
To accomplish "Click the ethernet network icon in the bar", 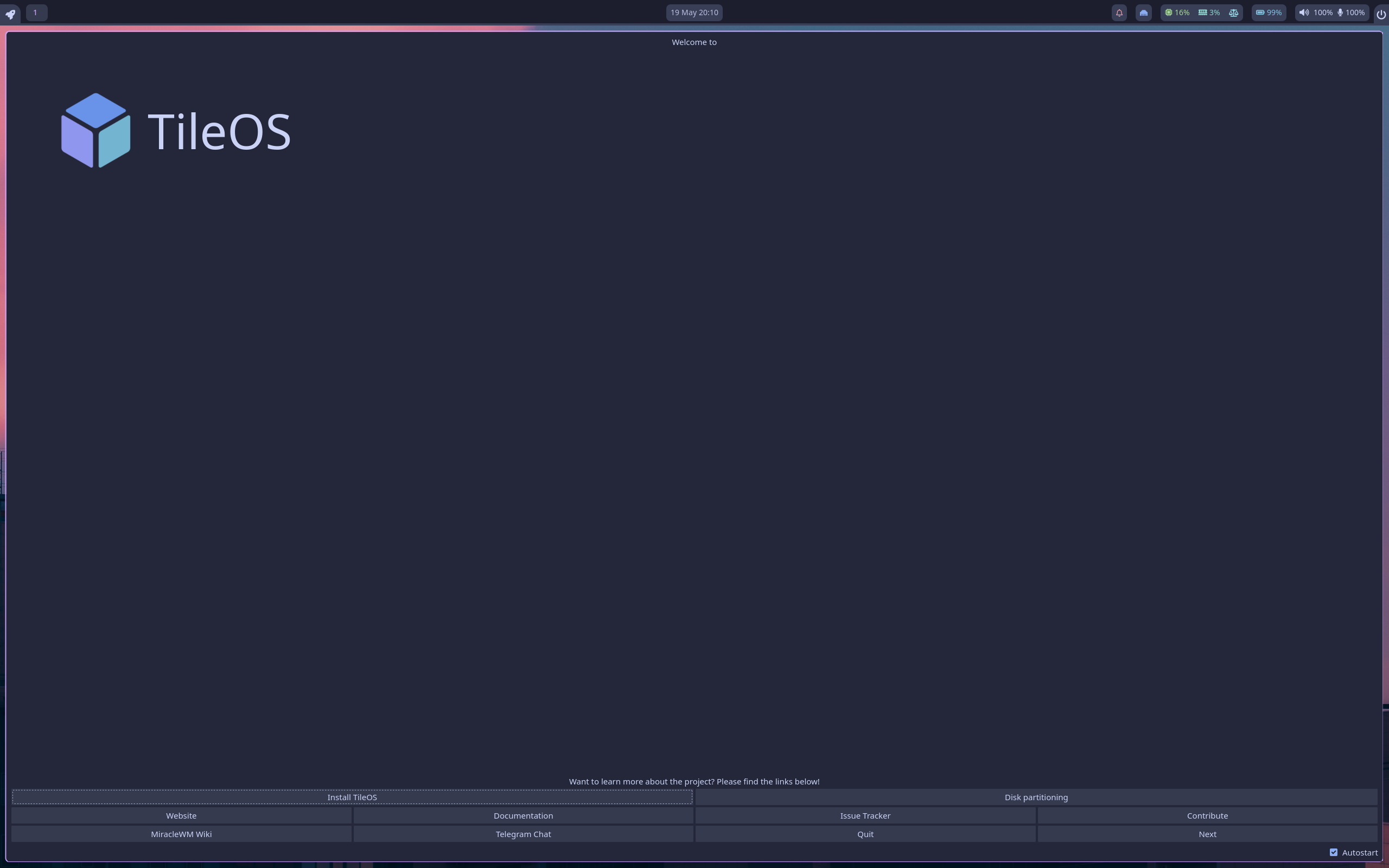I will (1143, 12).
